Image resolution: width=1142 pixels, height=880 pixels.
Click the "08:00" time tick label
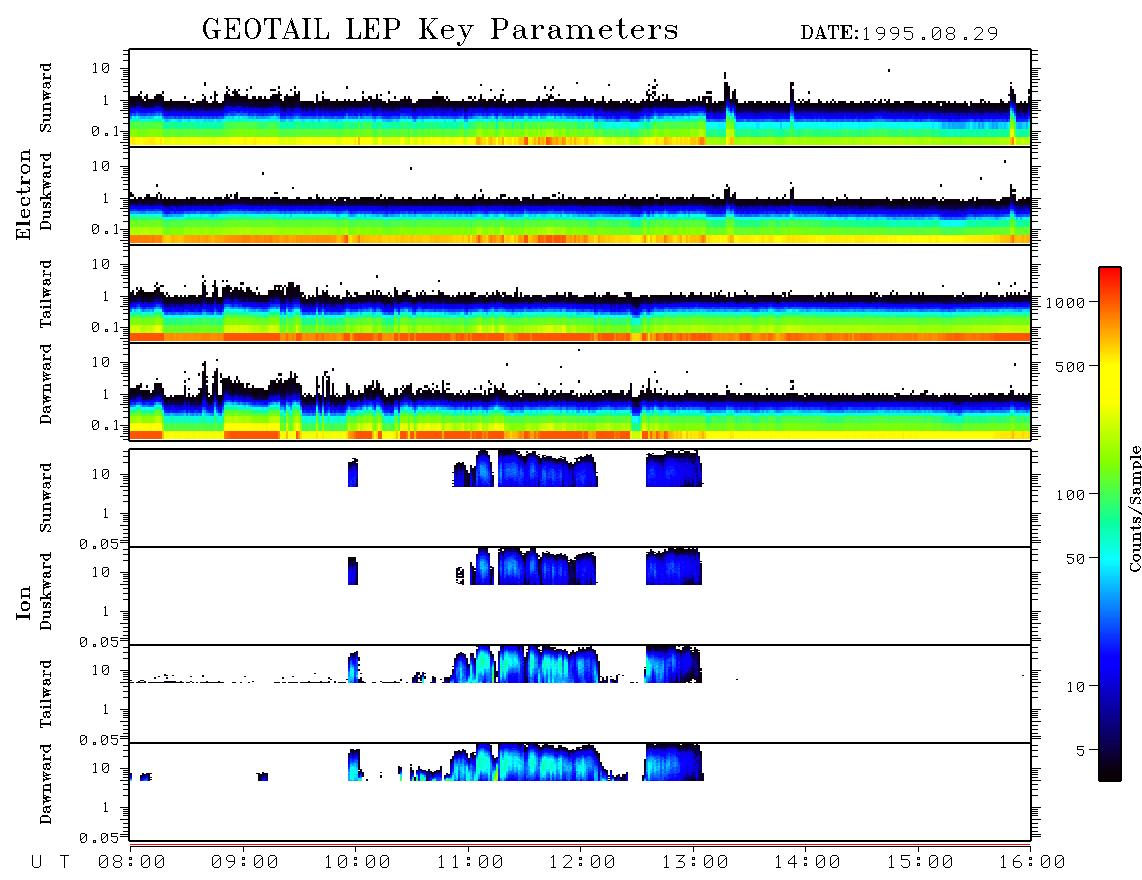pyautogui.click(x=132, y=862)
